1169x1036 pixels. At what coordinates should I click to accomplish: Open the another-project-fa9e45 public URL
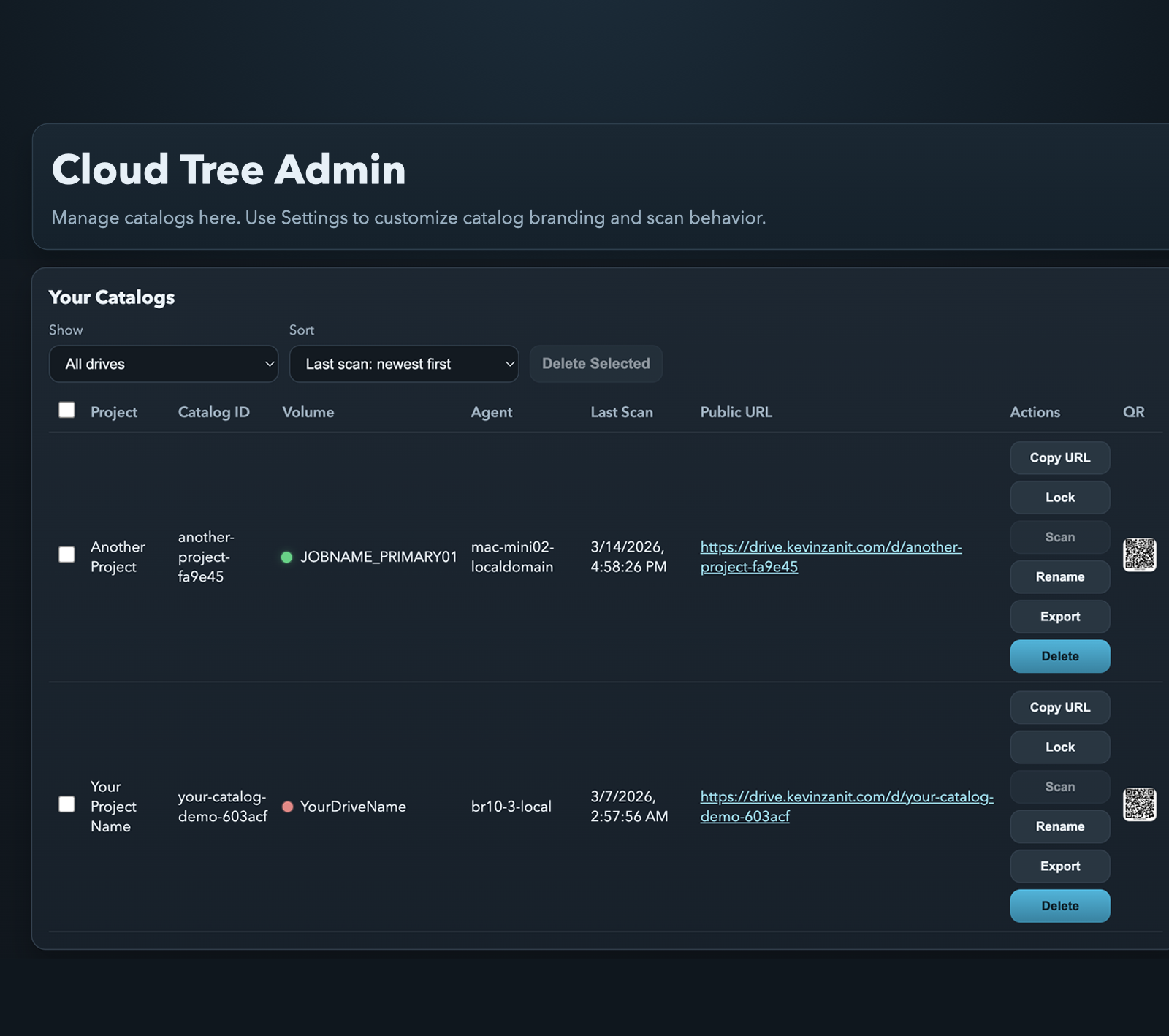point(830,556)
